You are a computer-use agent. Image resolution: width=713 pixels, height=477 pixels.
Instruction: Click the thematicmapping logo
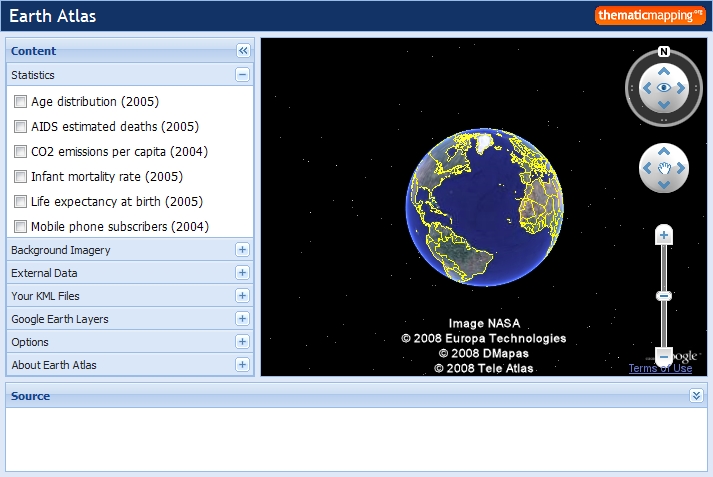coord(650,15)
